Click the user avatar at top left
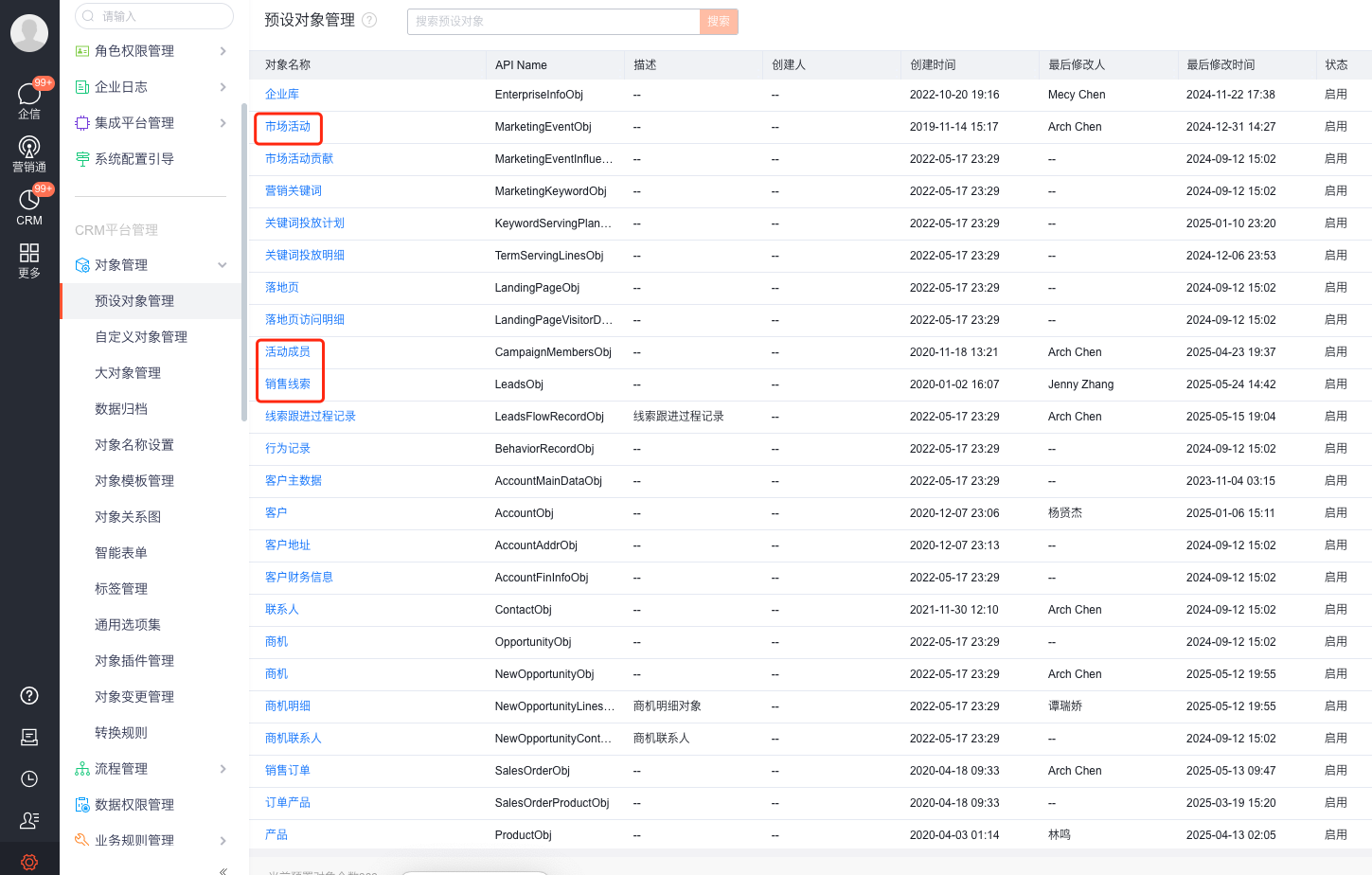The width and height of the screenshot is (1372, 875). (29, 33)
